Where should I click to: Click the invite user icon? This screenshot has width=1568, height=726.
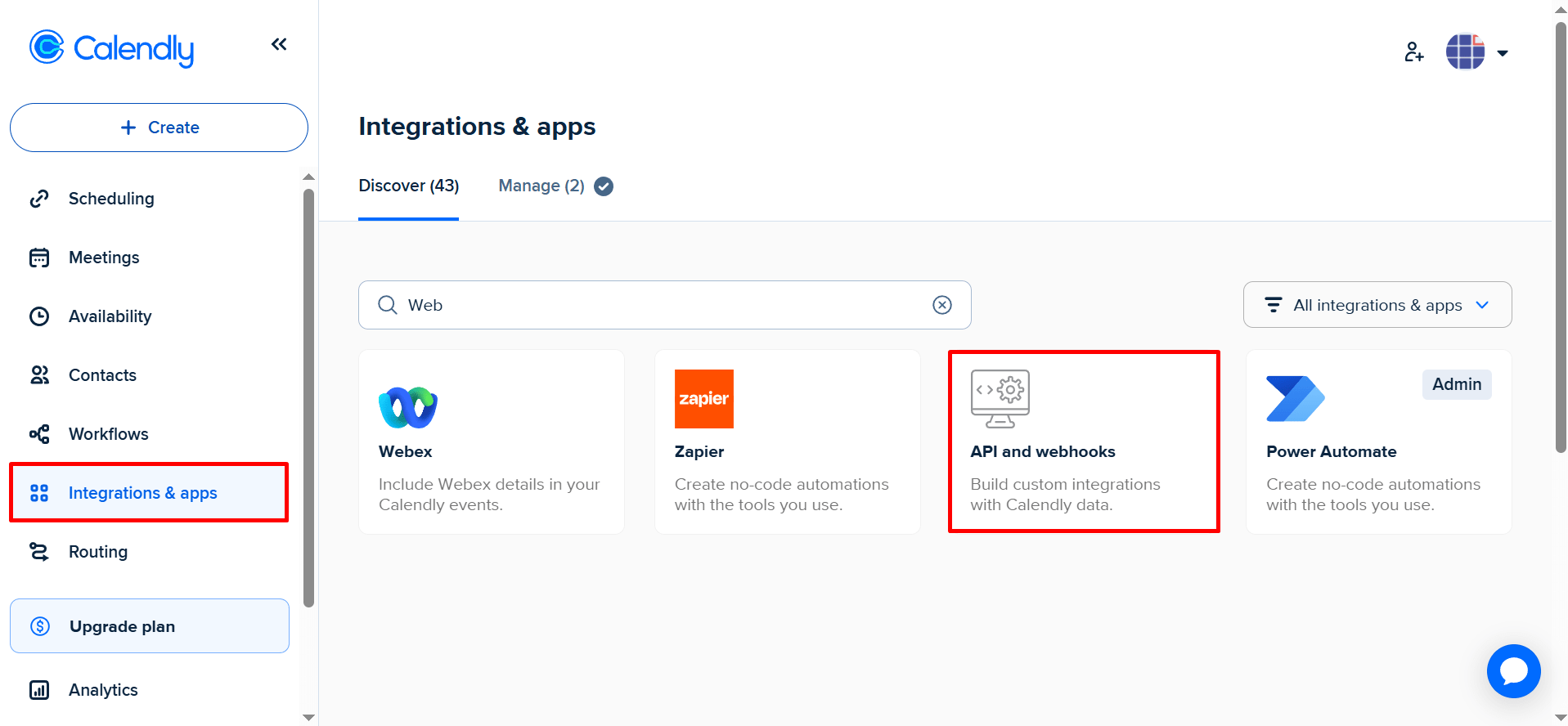click(1414, 52)
